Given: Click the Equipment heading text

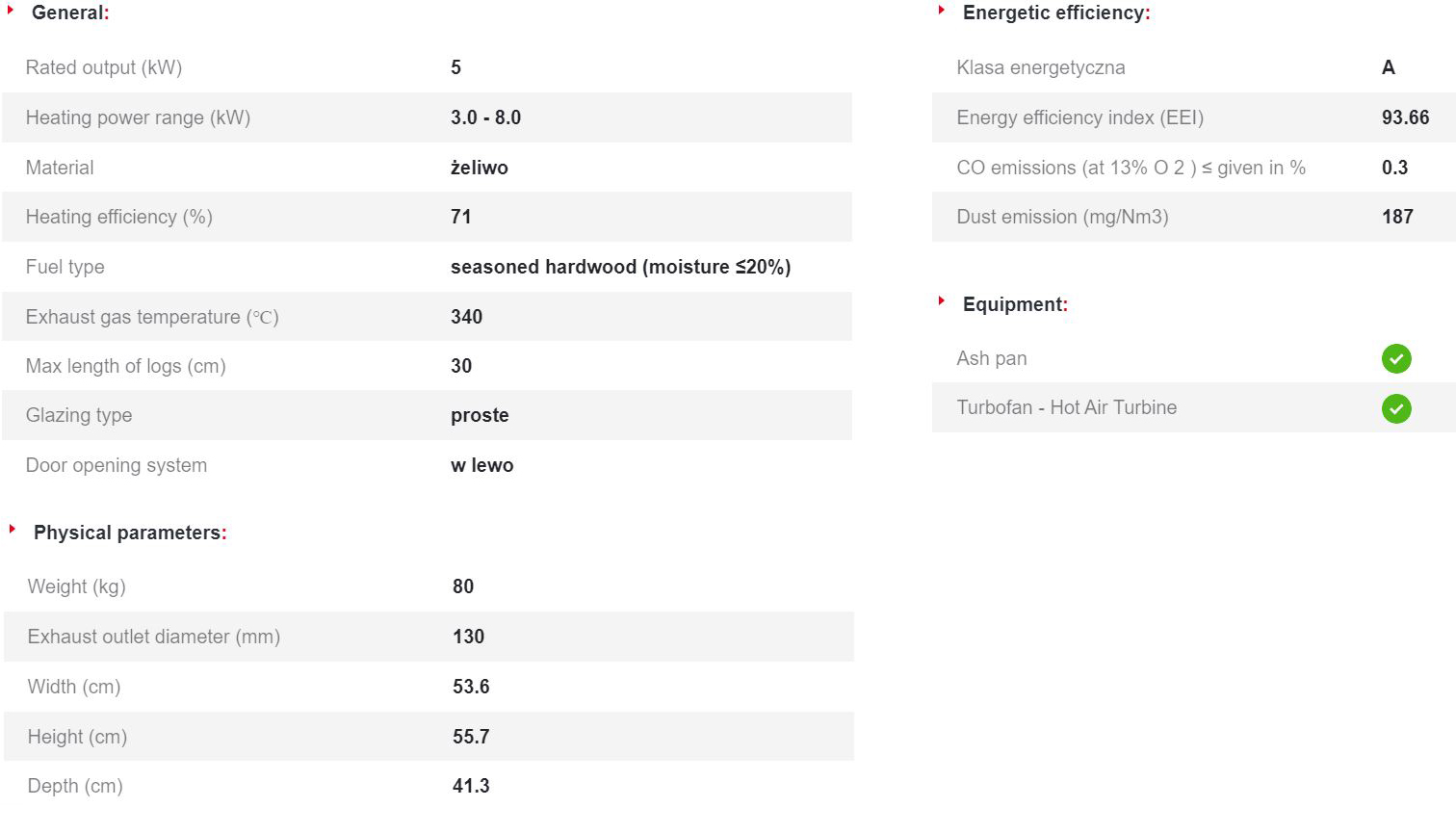Looking at the screenshot, I should (1015, 304).
